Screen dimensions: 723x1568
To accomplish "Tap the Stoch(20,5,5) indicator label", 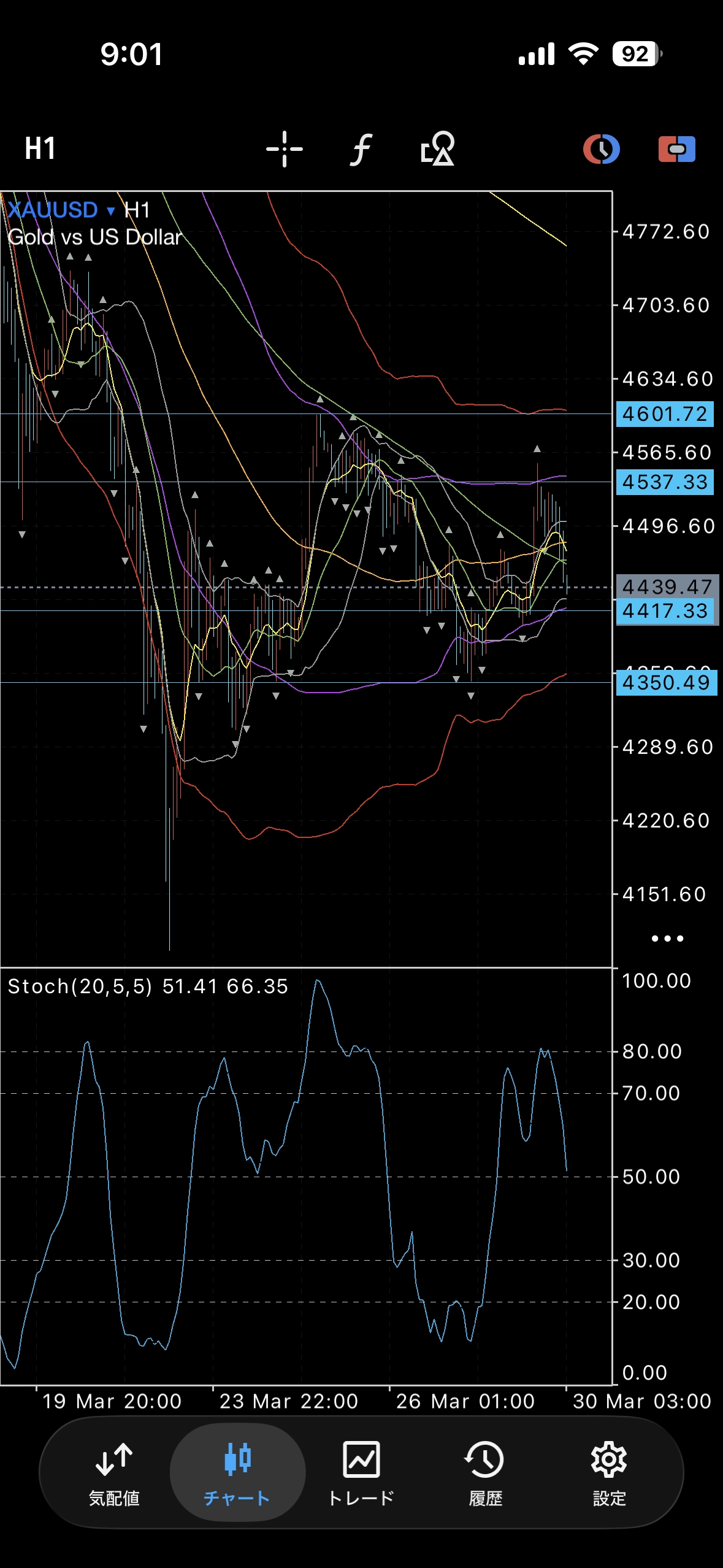I will pos(80,986).
